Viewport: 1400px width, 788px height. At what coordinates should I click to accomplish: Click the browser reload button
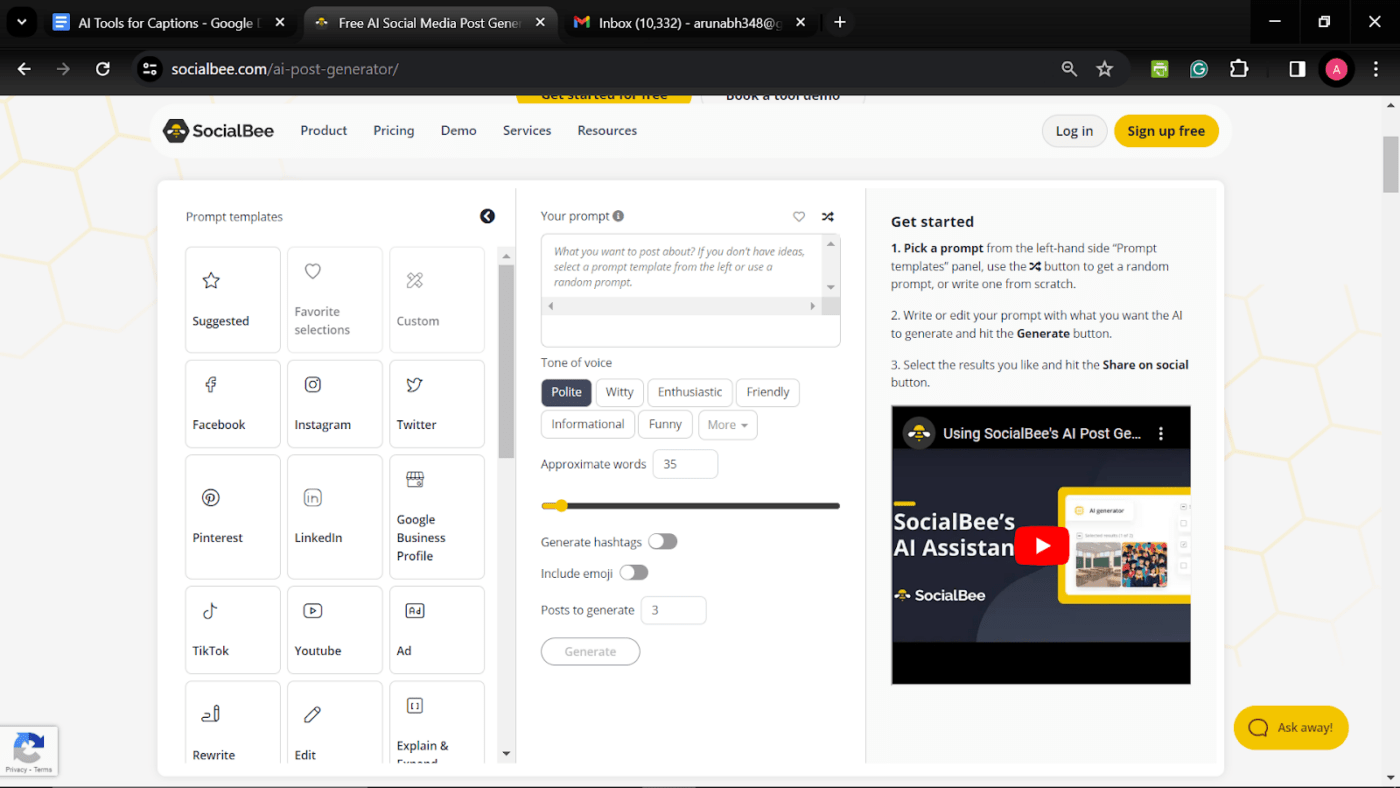point(102,69)
